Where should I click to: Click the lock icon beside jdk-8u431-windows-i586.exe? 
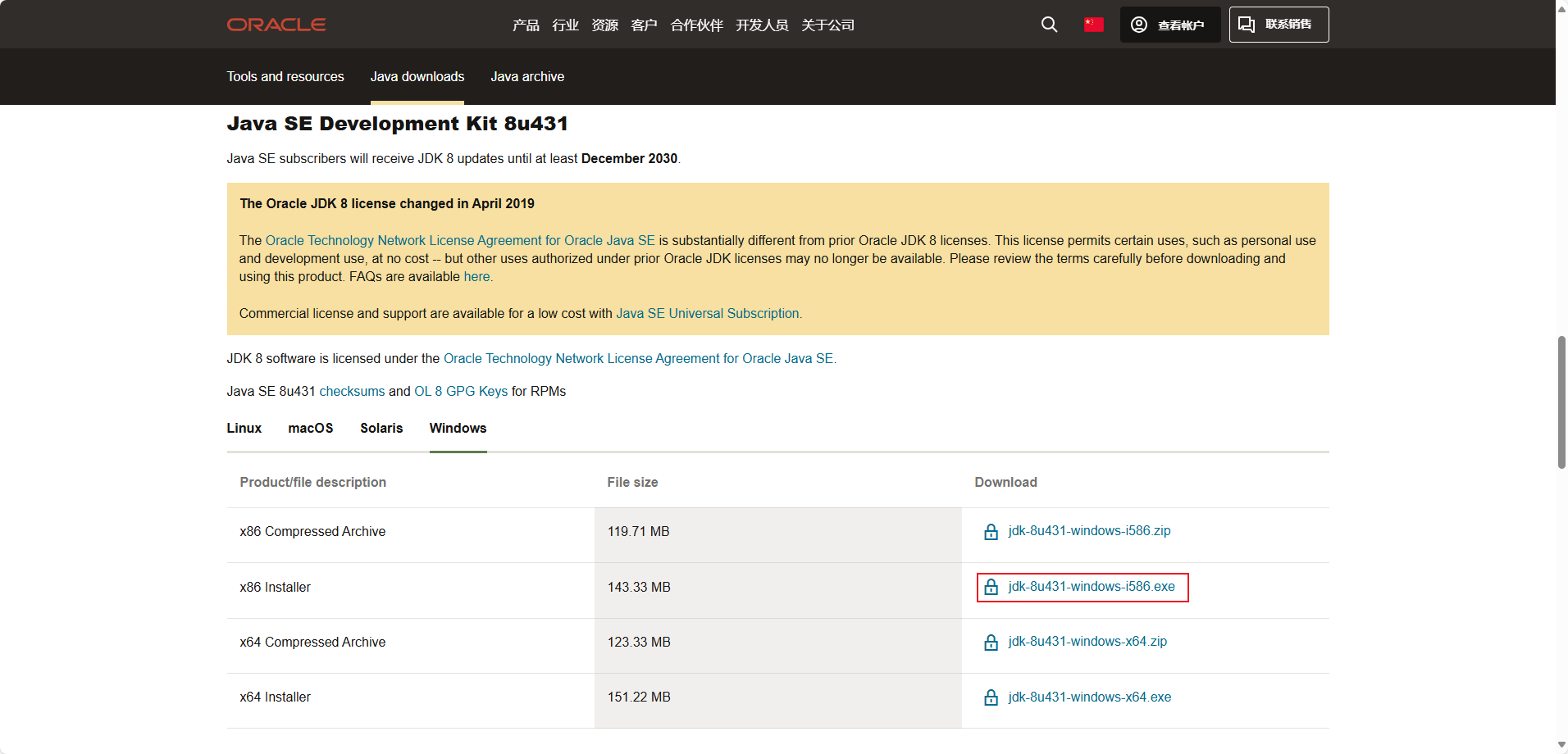coord(991,587)
